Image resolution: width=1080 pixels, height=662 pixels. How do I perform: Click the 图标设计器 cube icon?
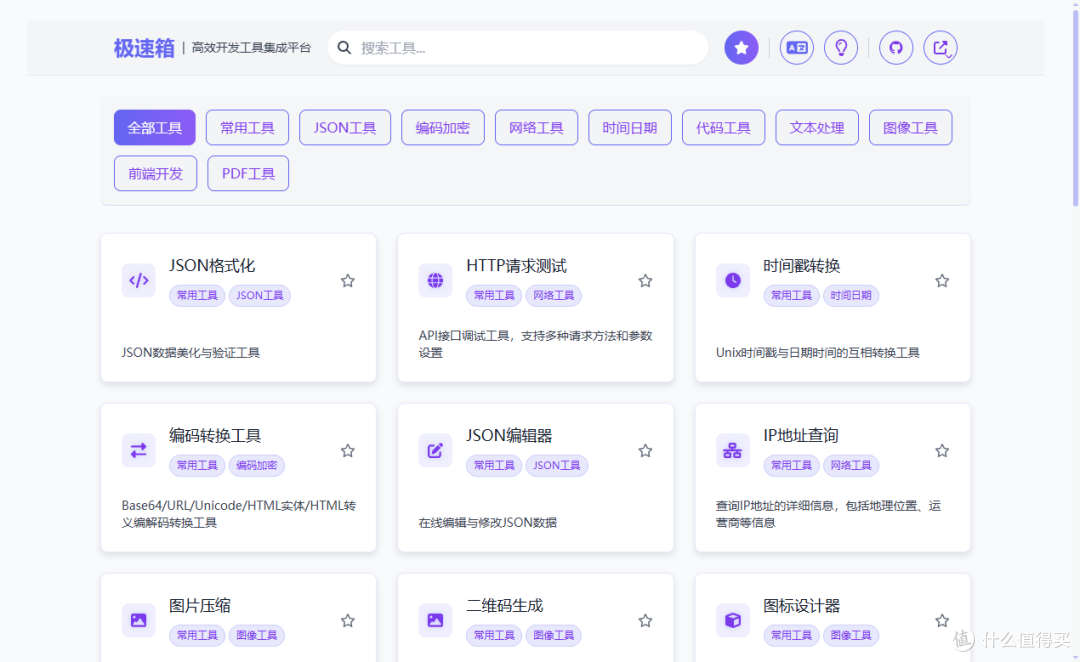click(733, 620)
